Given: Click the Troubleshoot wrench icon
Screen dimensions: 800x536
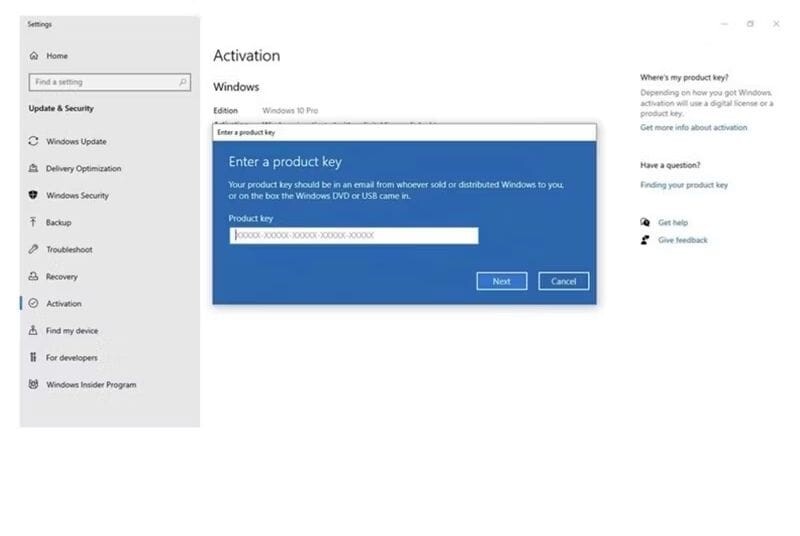Looking at the screenshot, I should click(x=34, y=249).
